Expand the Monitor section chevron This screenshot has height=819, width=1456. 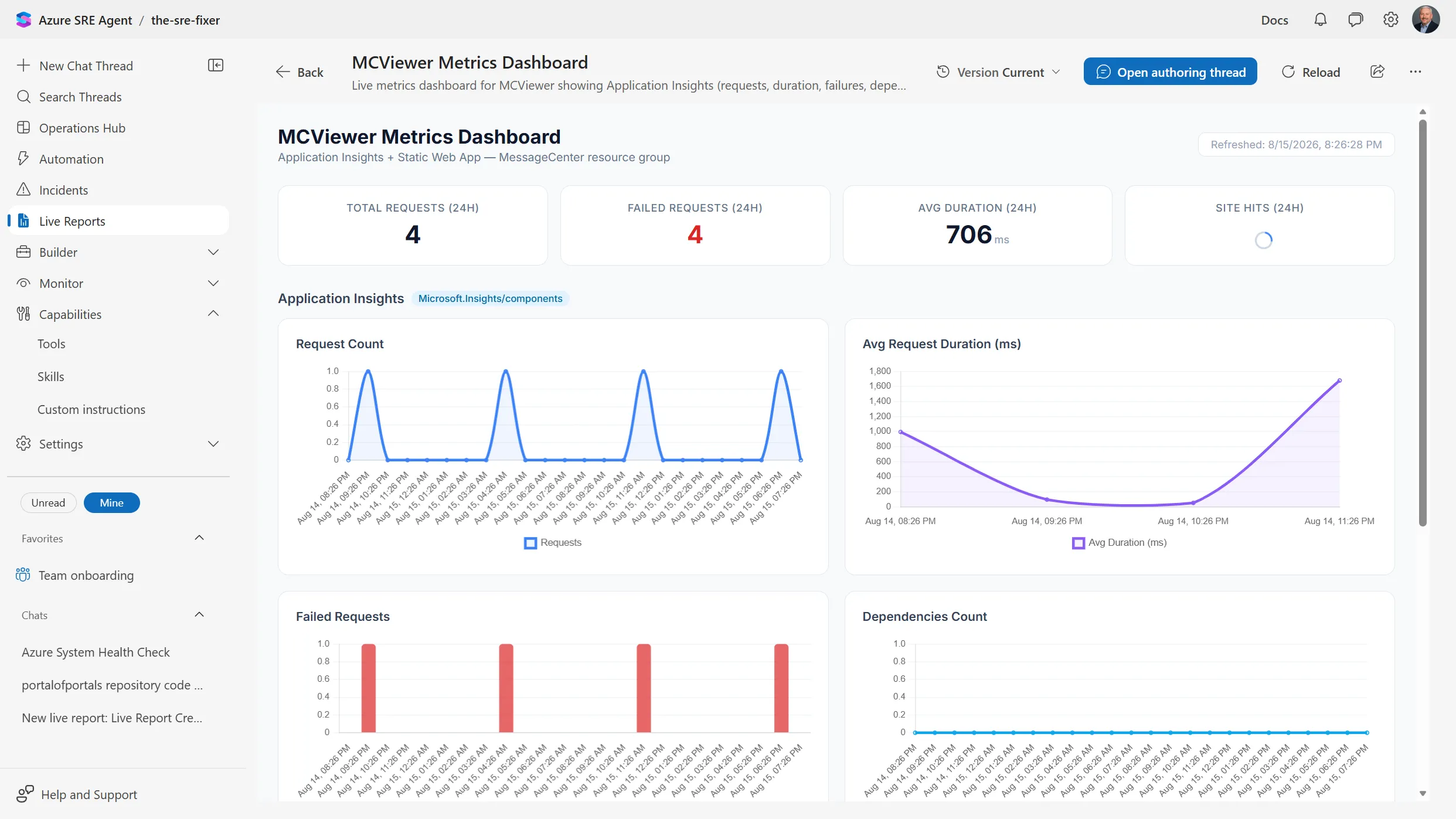(x=213, y=283)
